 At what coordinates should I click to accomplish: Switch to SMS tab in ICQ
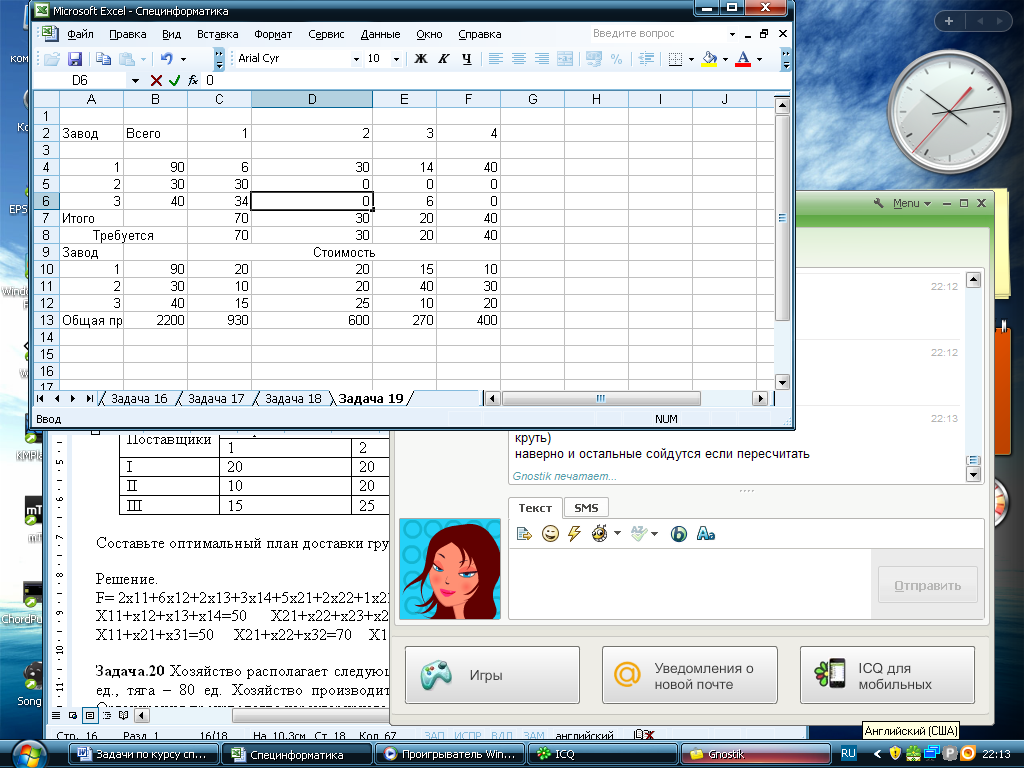586,507
